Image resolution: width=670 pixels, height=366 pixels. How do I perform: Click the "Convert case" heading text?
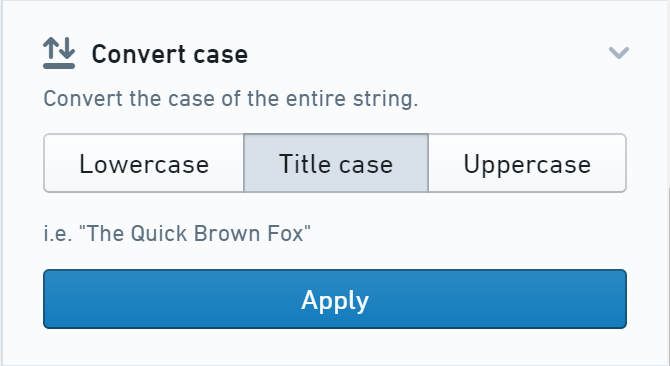[170, 54]
